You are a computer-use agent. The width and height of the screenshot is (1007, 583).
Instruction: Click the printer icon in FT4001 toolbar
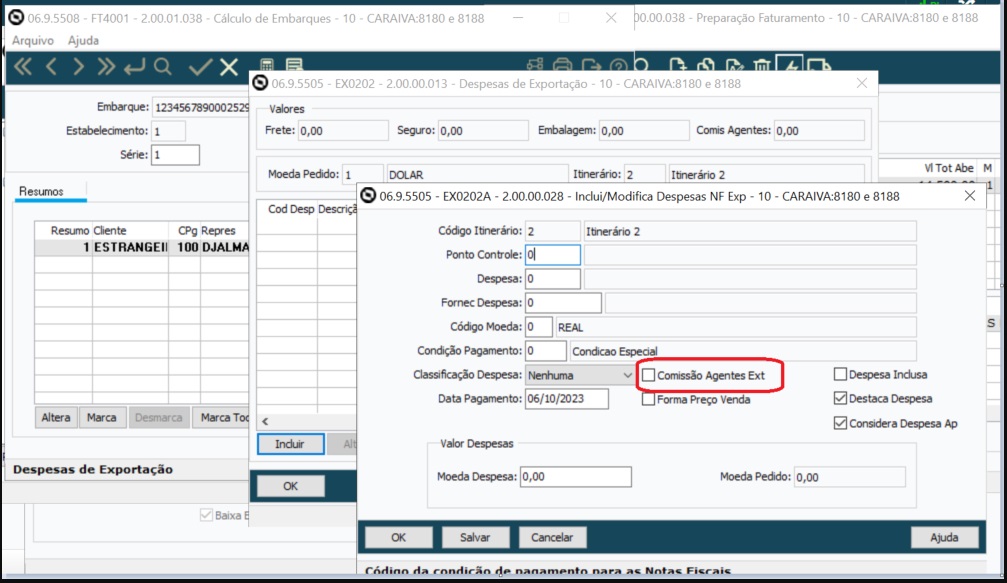(x=563, y=65)
